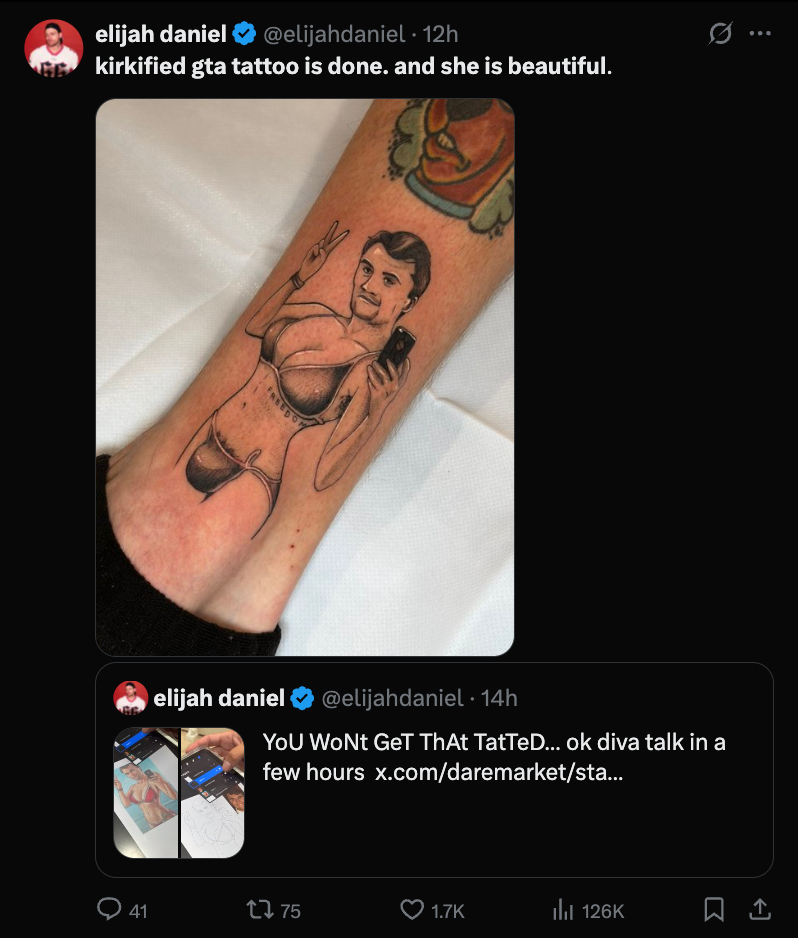
Task: Open the quoted tweet's left bikini thumbnail
Action: (146, 792)
